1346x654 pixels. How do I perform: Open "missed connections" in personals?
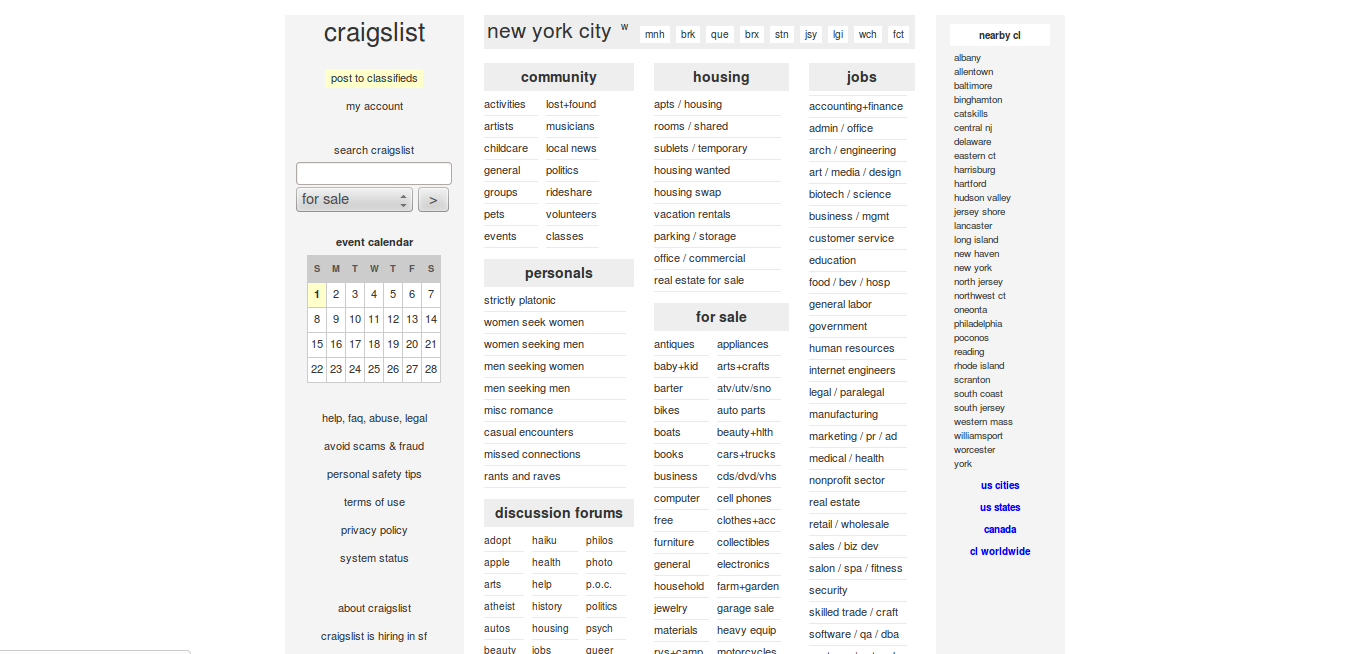(x=532, y=454)
